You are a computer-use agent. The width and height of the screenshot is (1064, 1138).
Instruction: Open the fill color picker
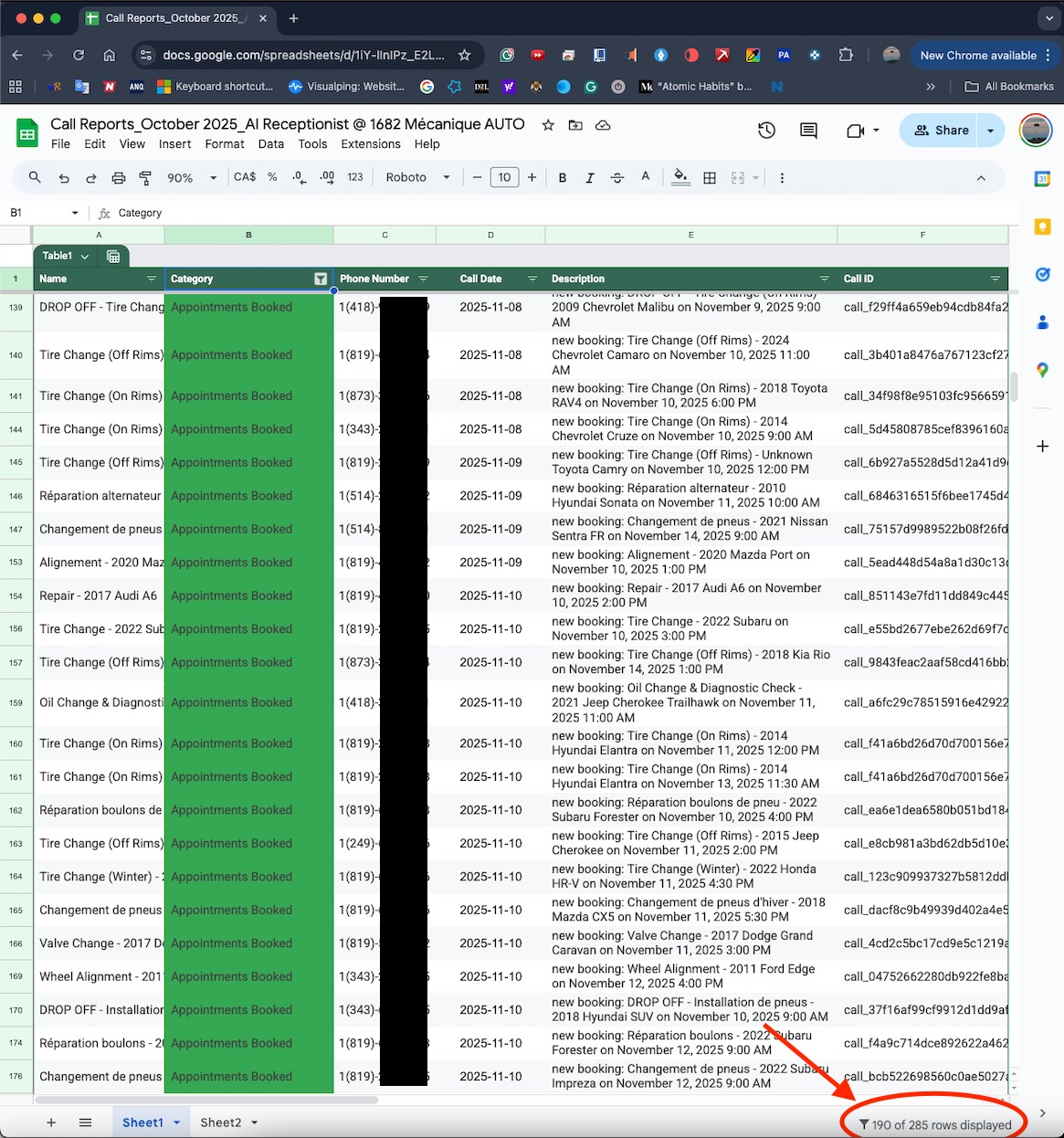(x=680, y=177)
